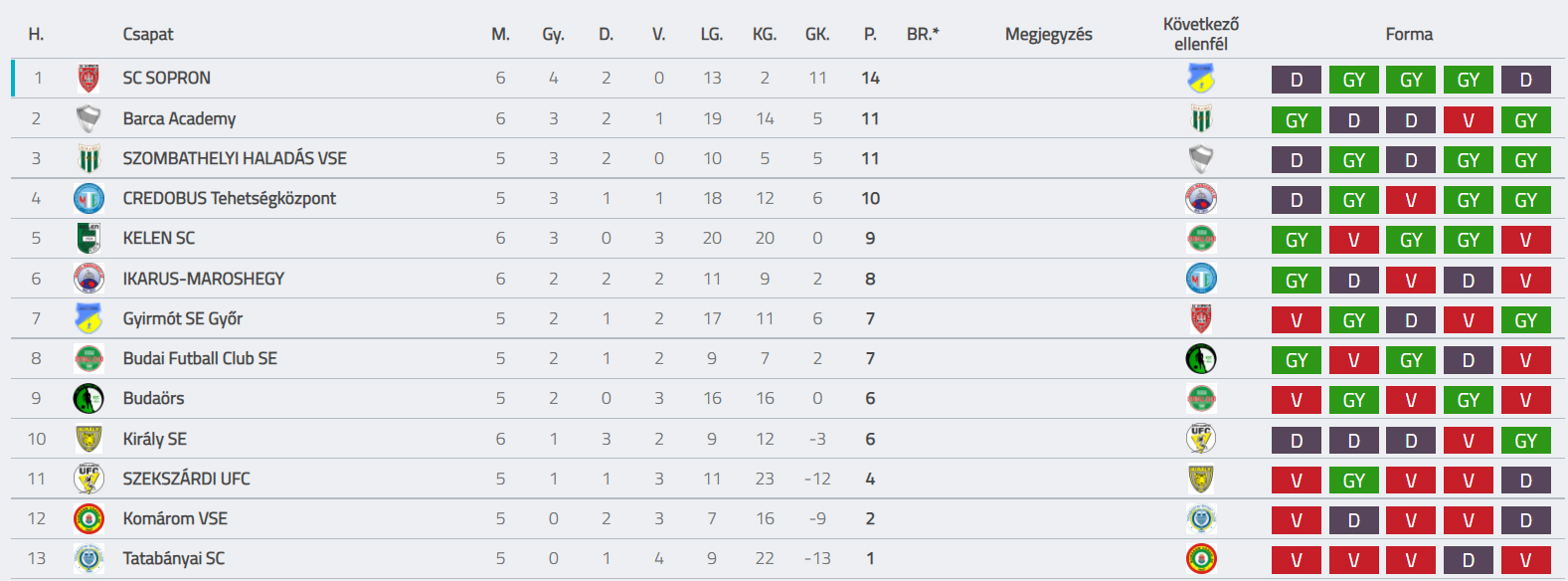Open the Gyirmót SE Győr team page
The height and width of the screenshot is (581, 1568).
183,318
